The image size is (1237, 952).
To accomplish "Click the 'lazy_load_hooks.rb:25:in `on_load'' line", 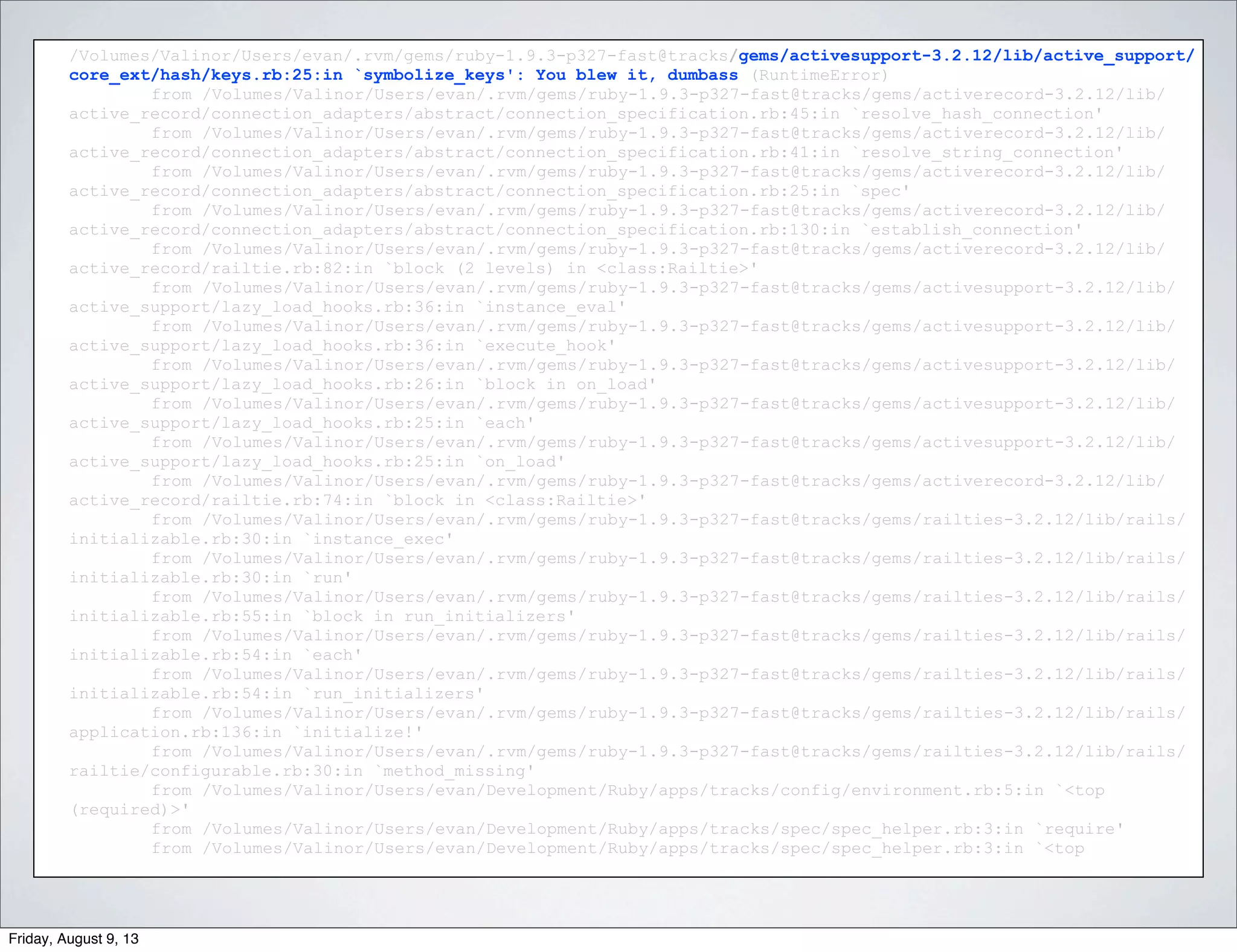I will (x=317, y=462).
